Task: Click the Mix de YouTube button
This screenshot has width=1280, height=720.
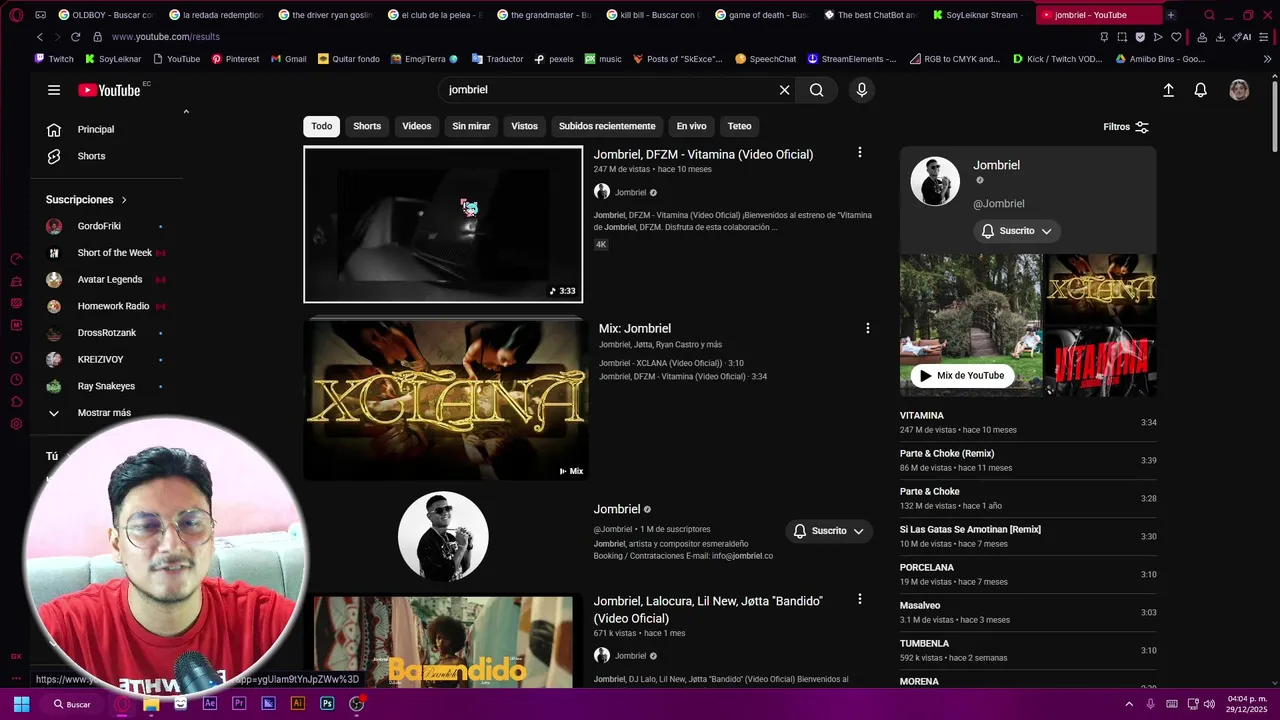Action: coord(962,376)
